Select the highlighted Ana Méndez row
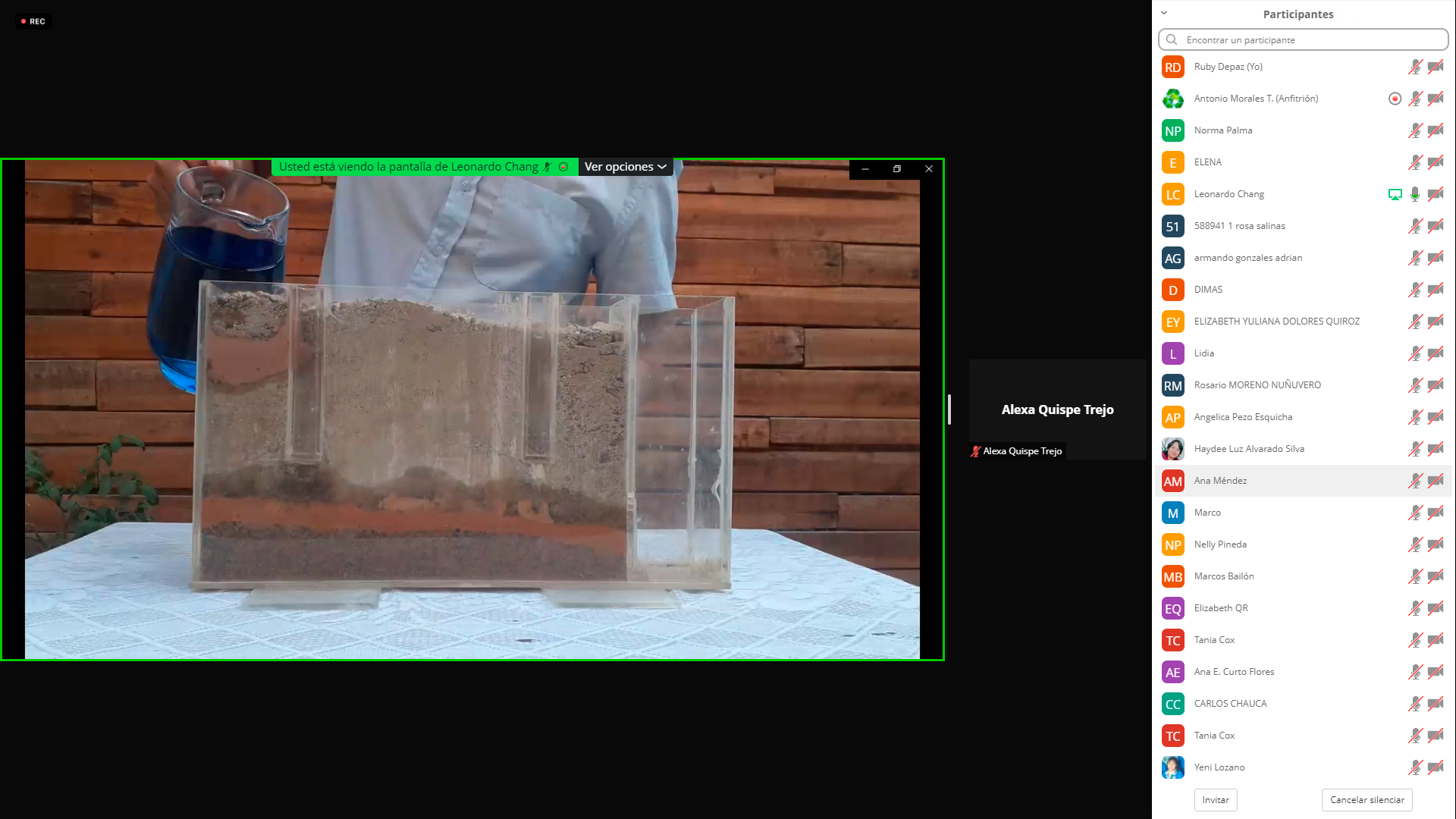This screenshot has width=1456, height=819. [1303, 481]
